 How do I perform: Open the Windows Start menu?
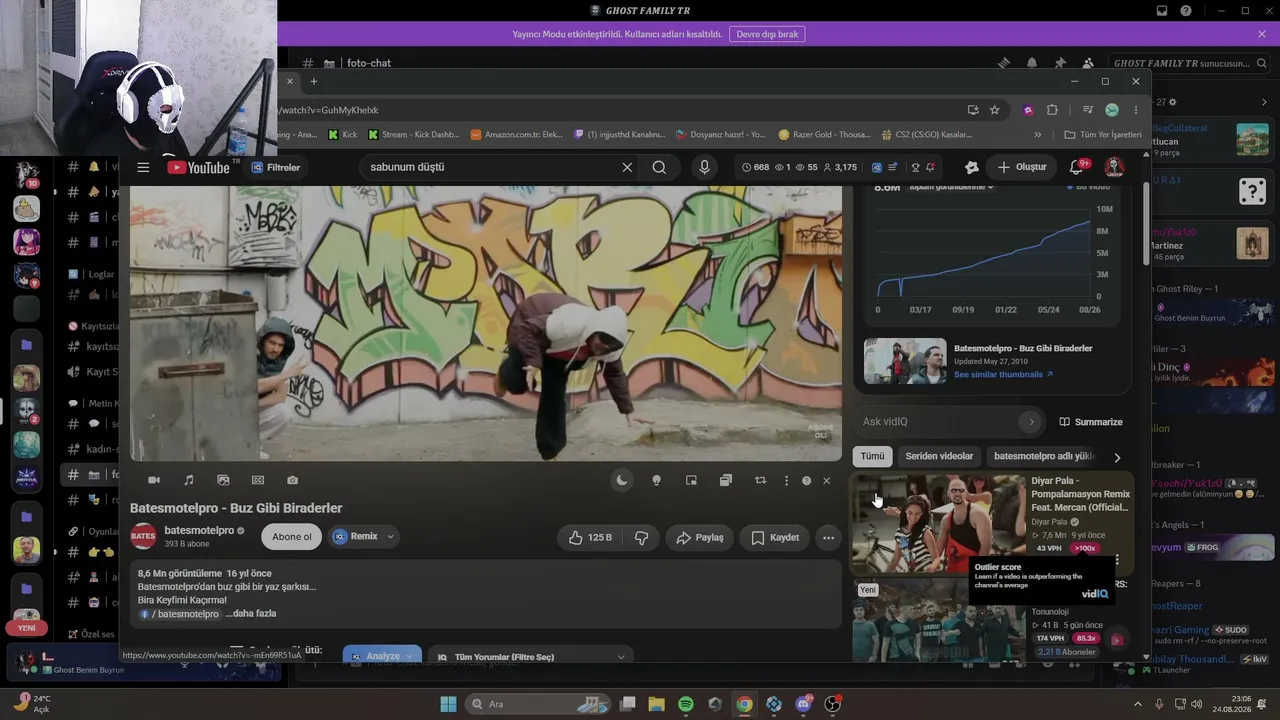(448, 704)
